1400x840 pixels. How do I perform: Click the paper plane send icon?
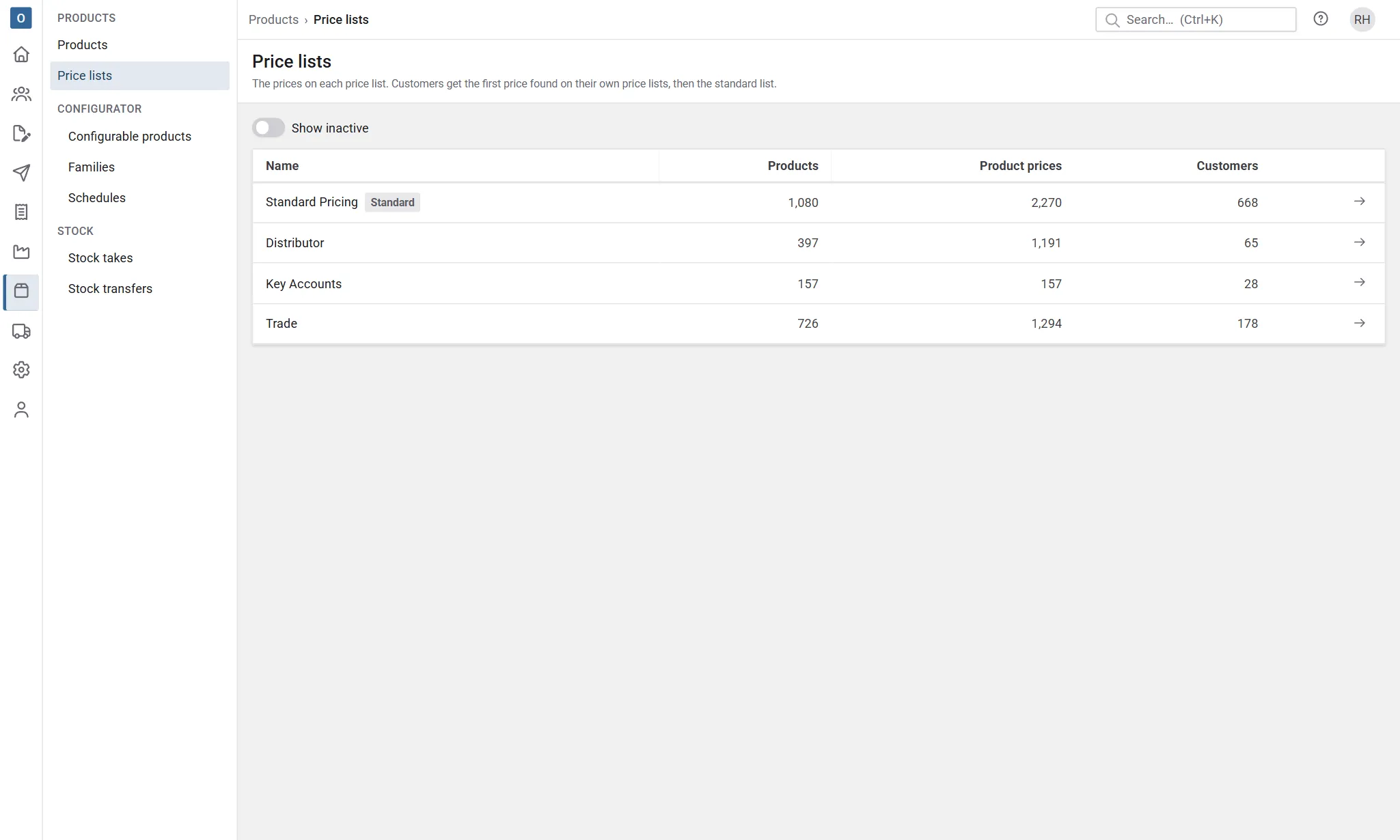tap(21, 173)
